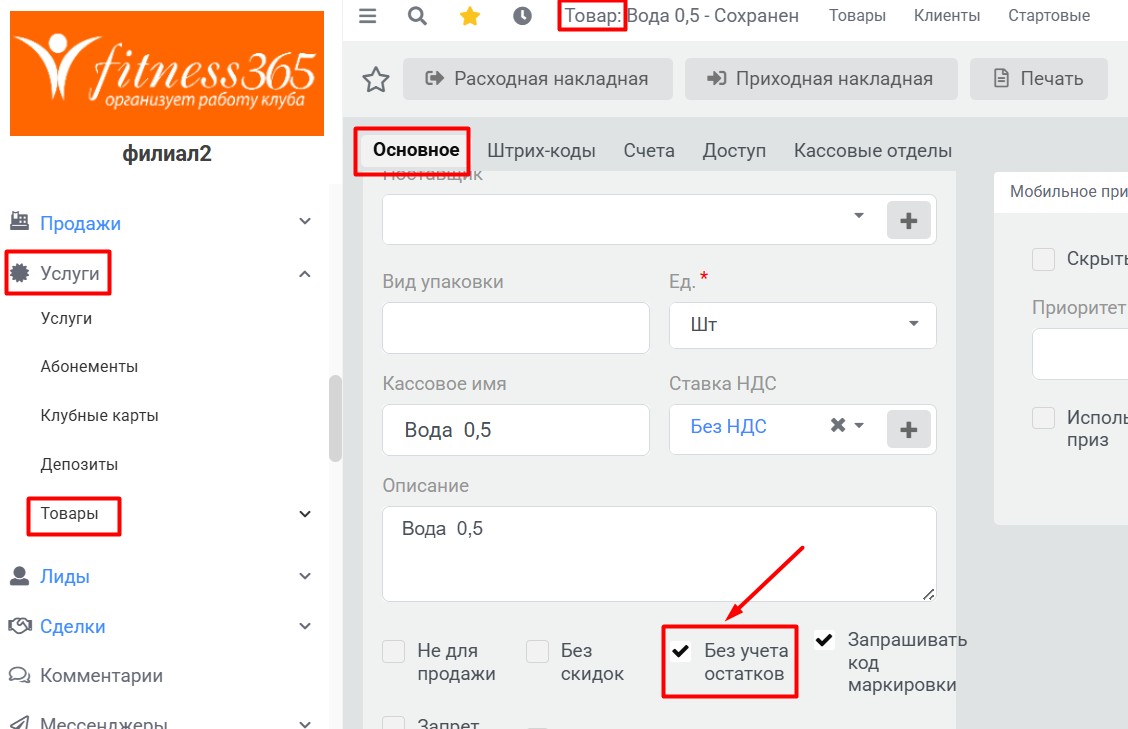Open Товары sidebar item
The height and width of the screenshot is (729, 1128).
[x=69, y=513]
